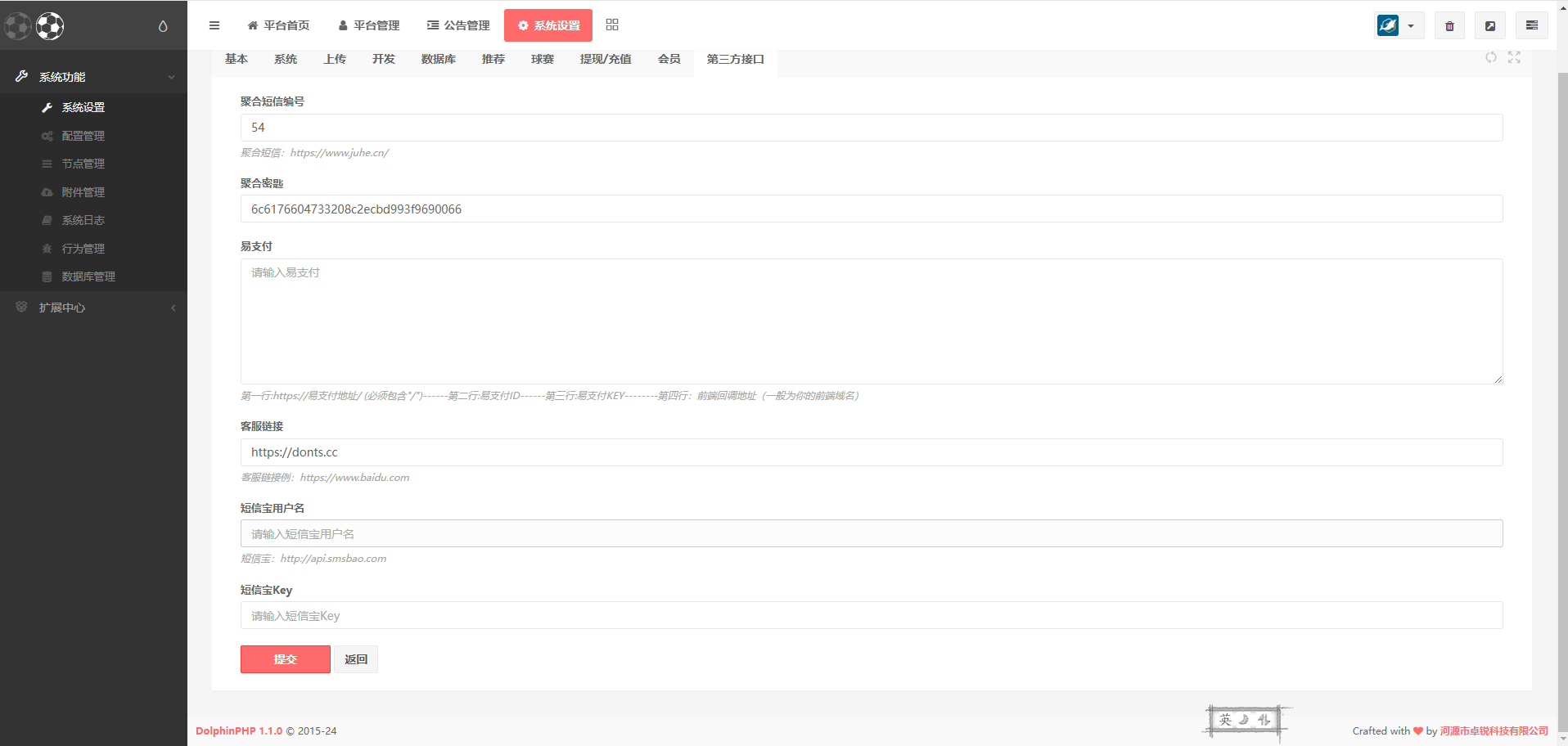The image size is (1568, 746).
Task: Switch to the 提现/充值 tab
Action: point(605,59)
